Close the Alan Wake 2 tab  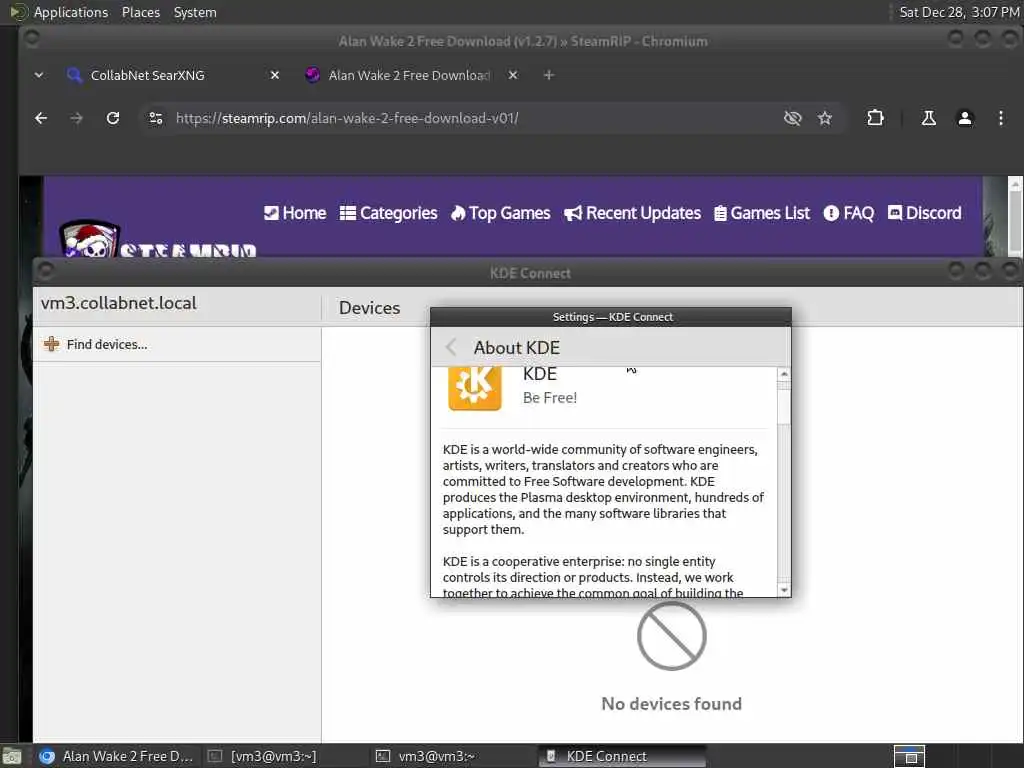pyautogui.click(x=513, y=75)
